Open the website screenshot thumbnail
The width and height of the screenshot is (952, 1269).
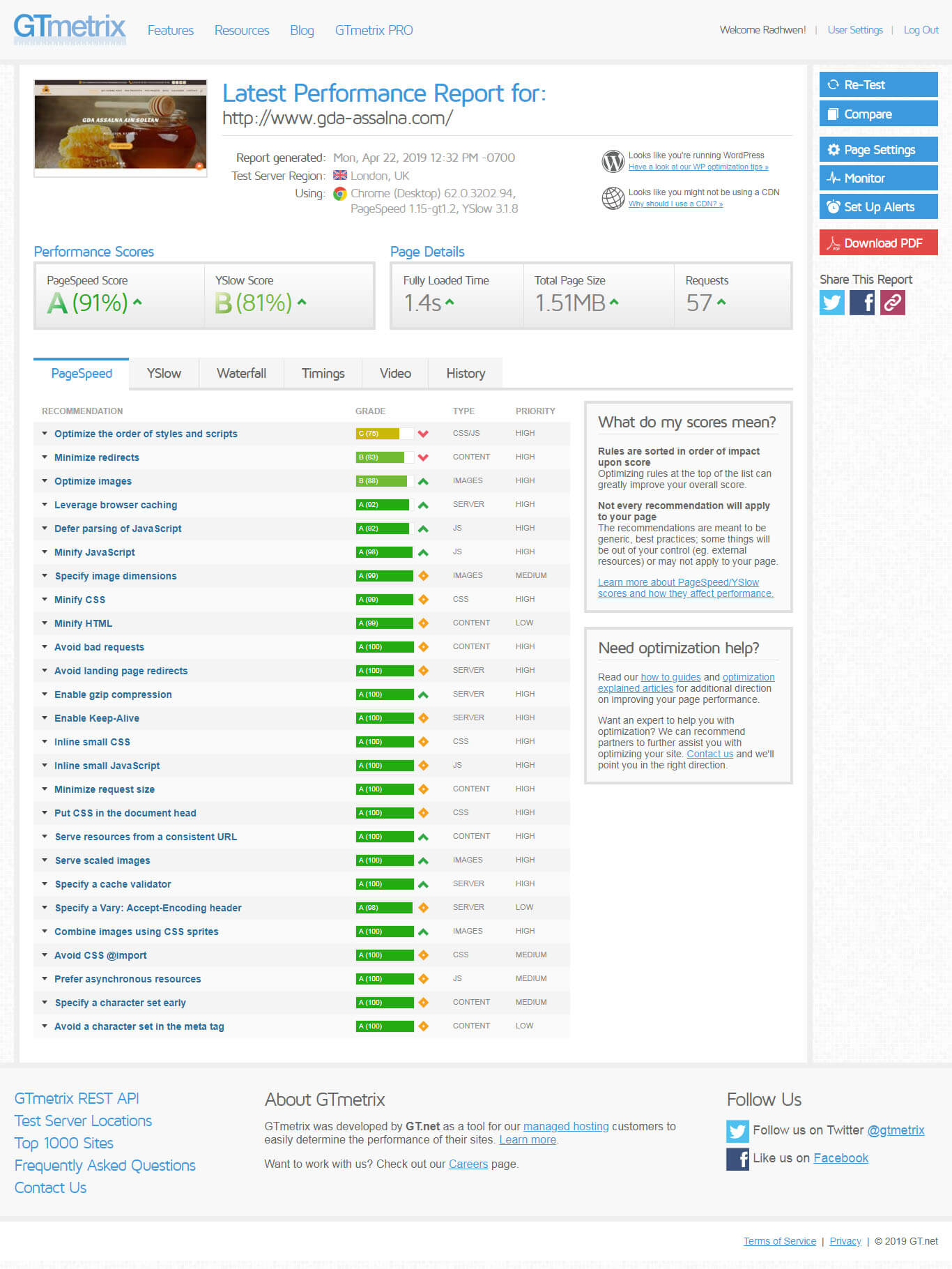point(121,128)
